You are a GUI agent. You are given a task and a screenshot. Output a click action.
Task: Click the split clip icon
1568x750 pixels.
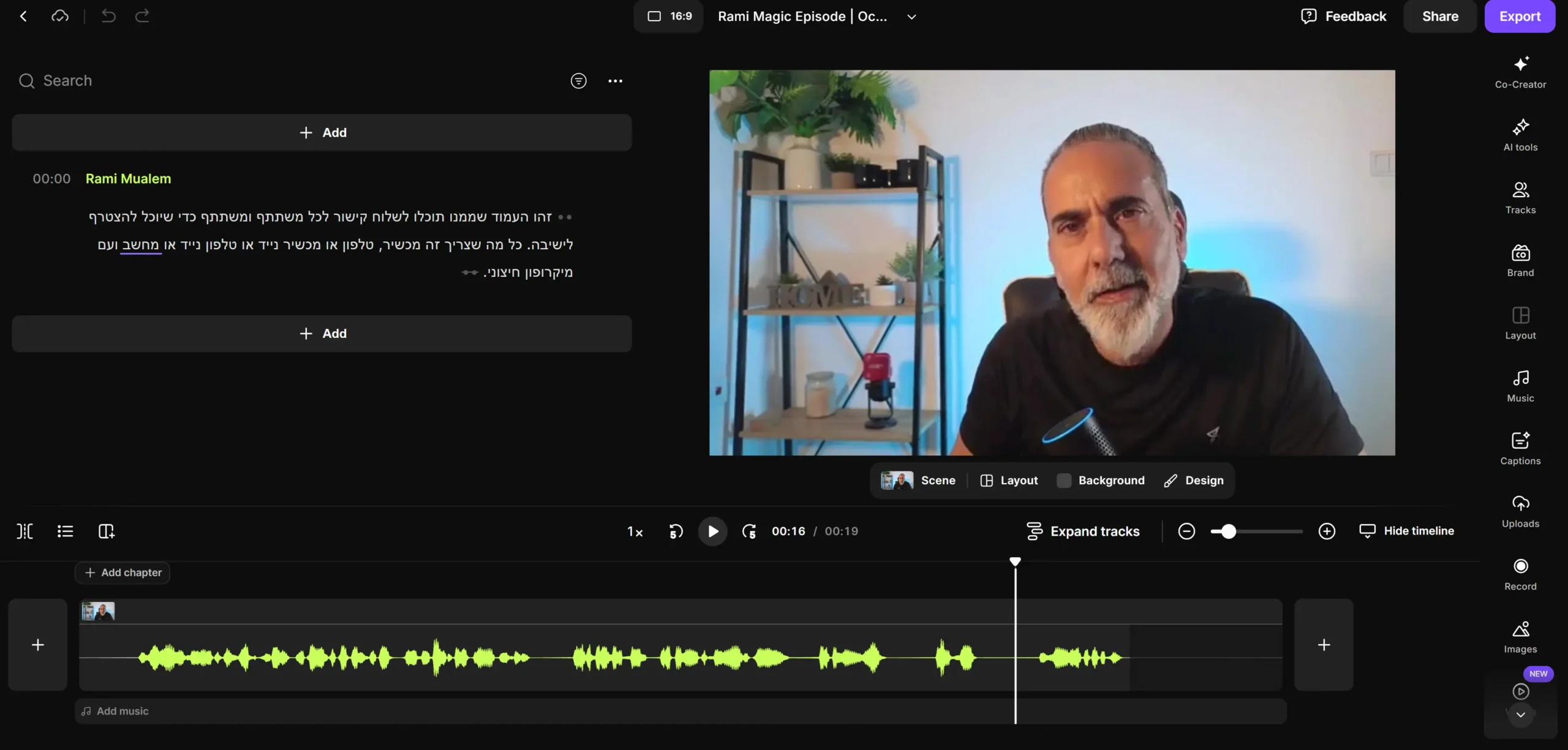tap(24, 531)
